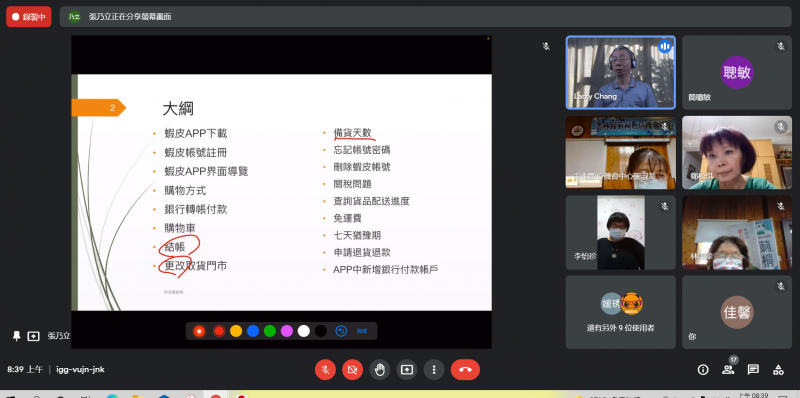
Task: Click the muted mic icon on 李怡珍 tile
Action: point(664,206)
